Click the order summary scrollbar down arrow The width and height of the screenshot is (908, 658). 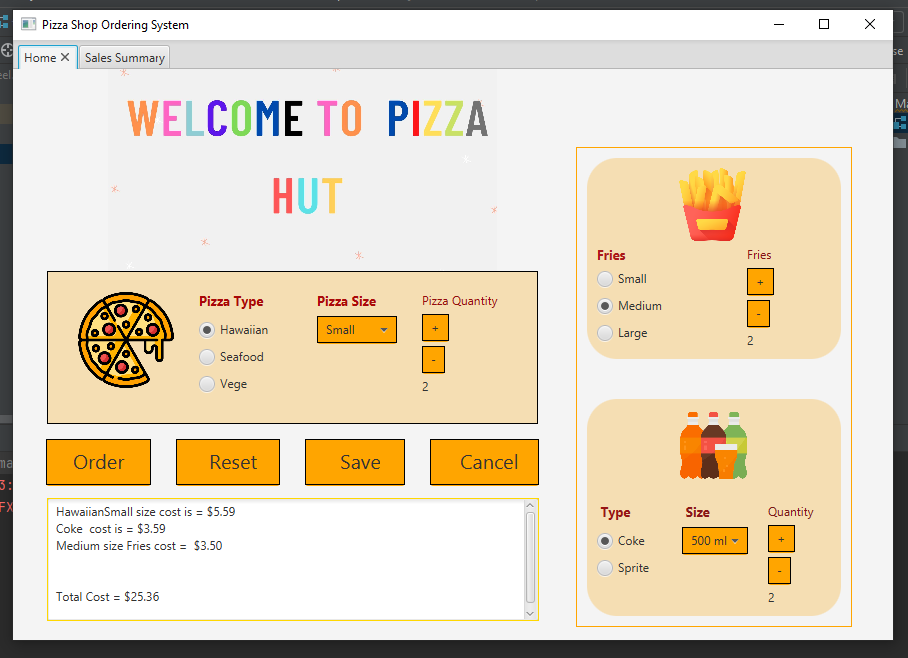click(x=530, y=613)
